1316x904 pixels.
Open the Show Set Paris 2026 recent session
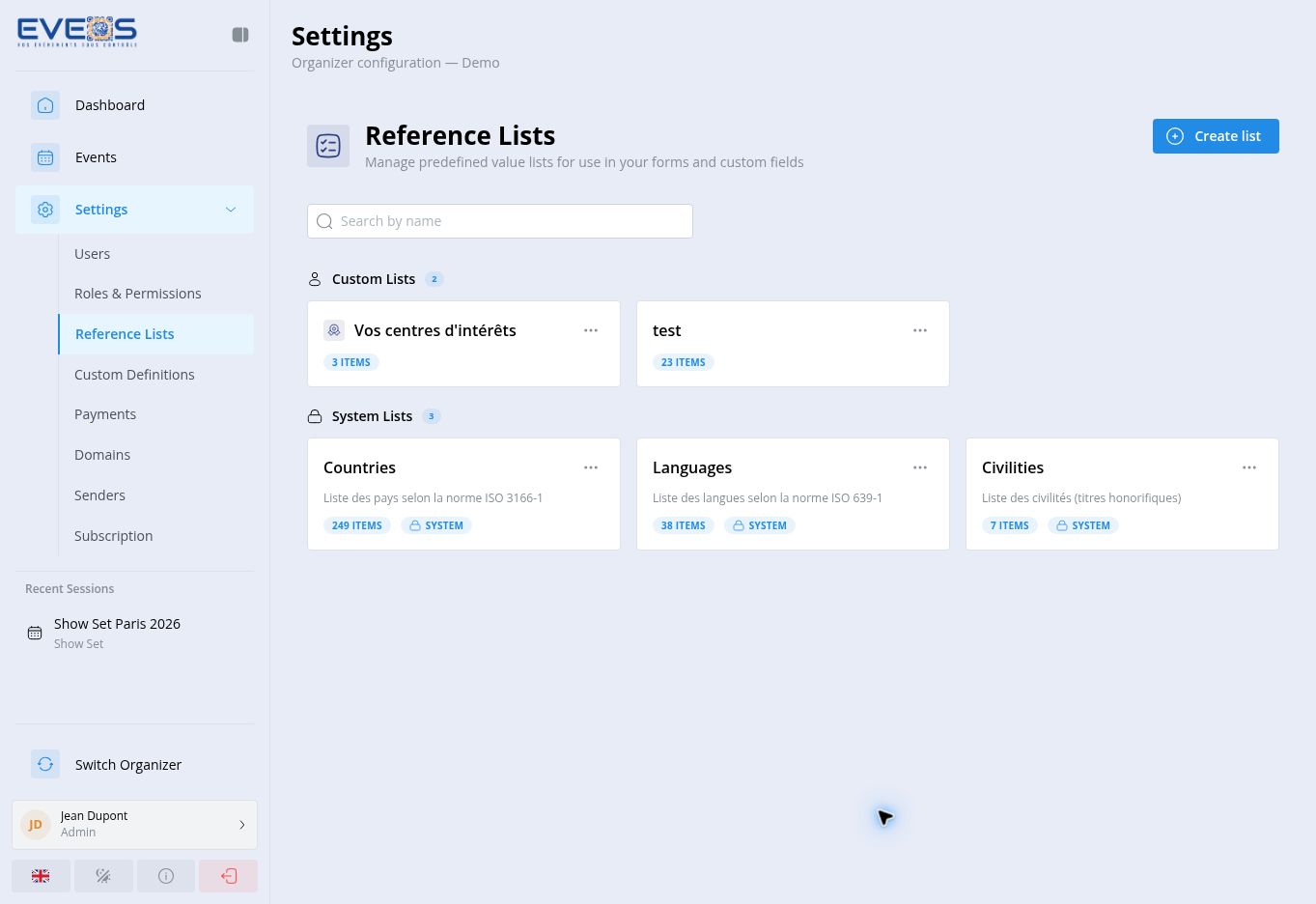[x=134, y=633]
